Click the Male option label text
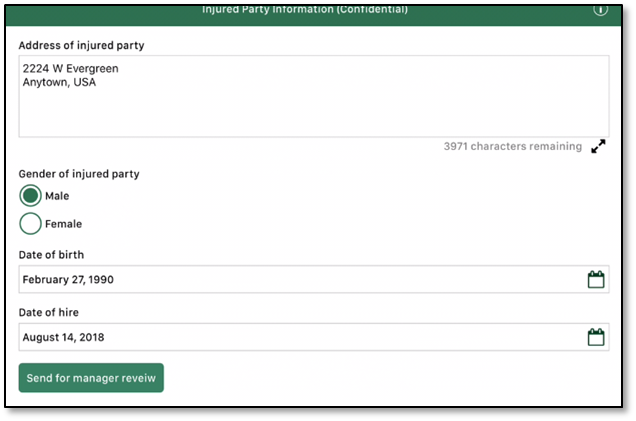 pos(57,196)
